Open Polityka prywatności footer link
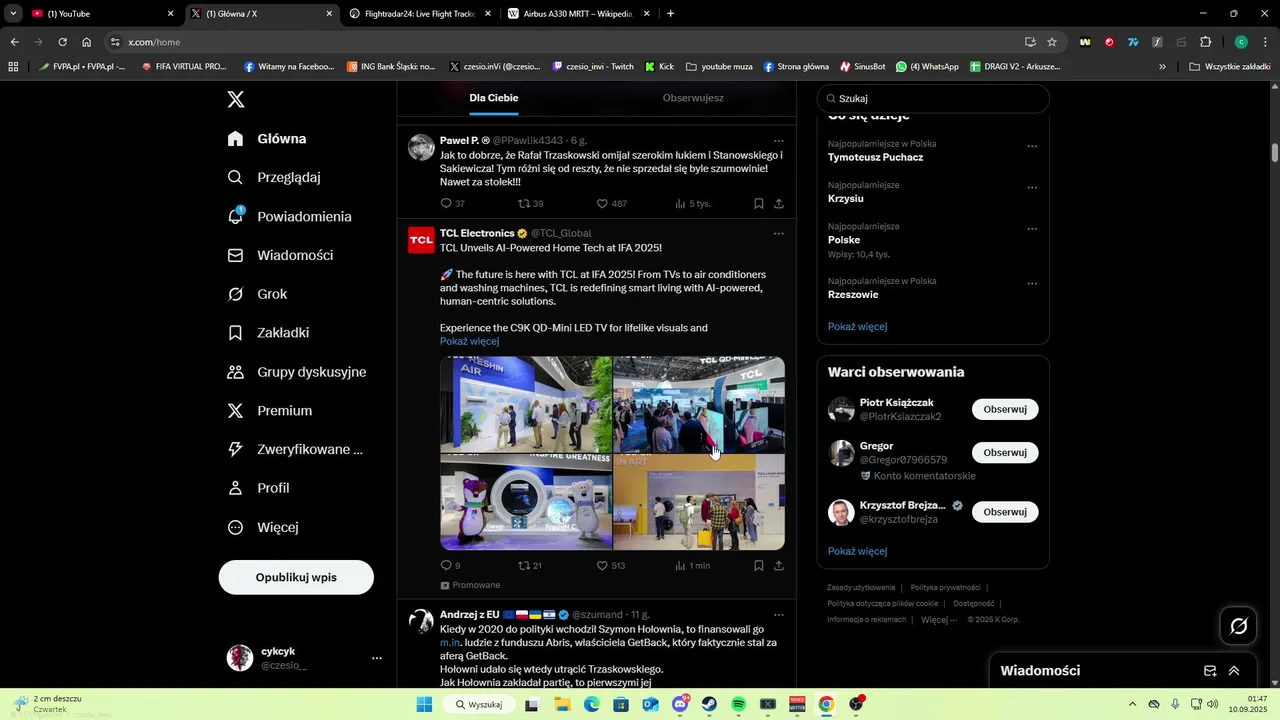 [x=945, y=588]
